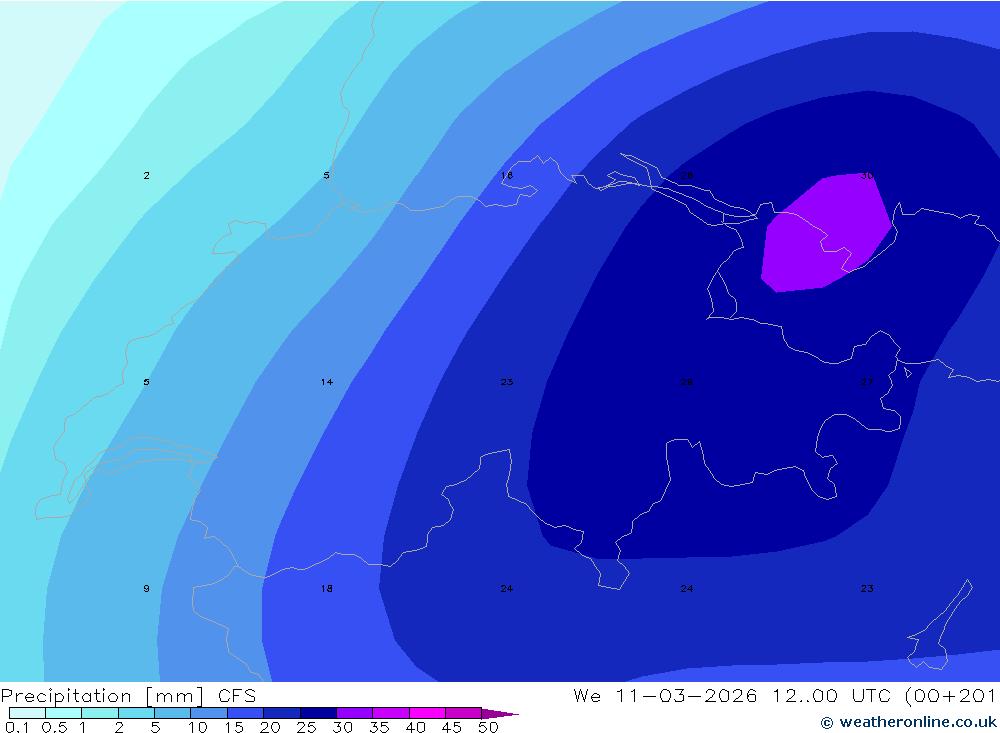The image size is (1000, 733).
Task: Click the map grid value 27
Action: [x=867, y=382]
